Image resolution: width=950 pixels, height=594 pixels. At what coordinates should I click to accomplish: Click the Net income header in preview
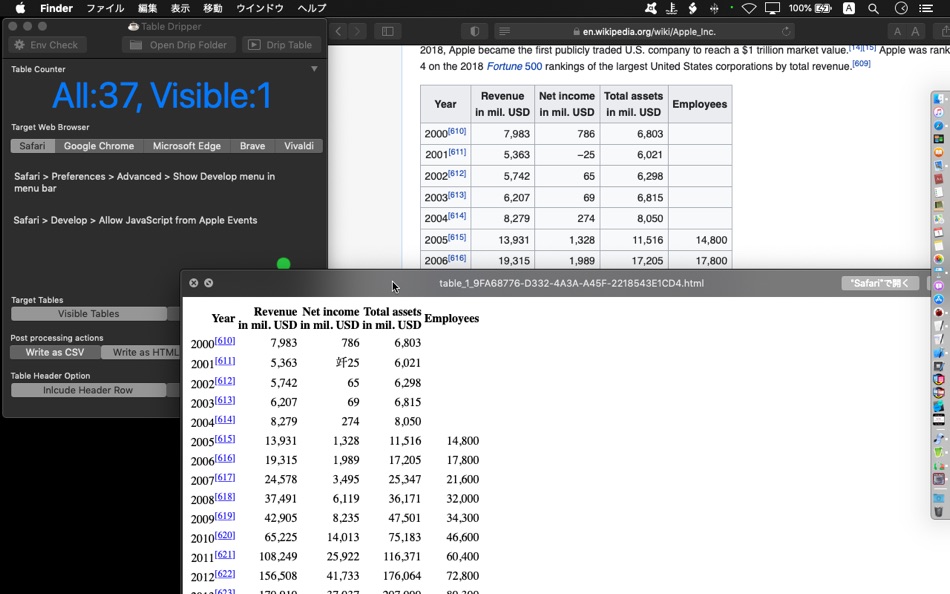[330, 318]
